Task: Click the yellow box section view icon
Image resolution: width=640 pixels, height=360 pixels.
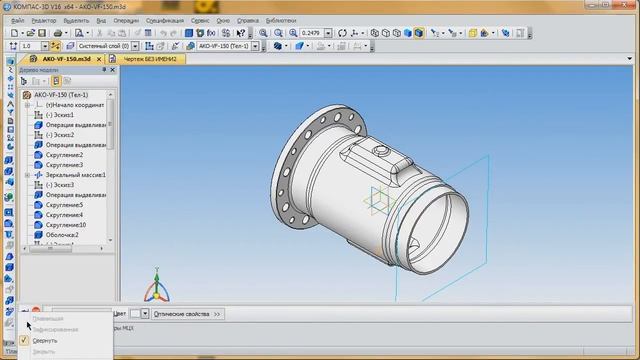Action: [473, 33]
